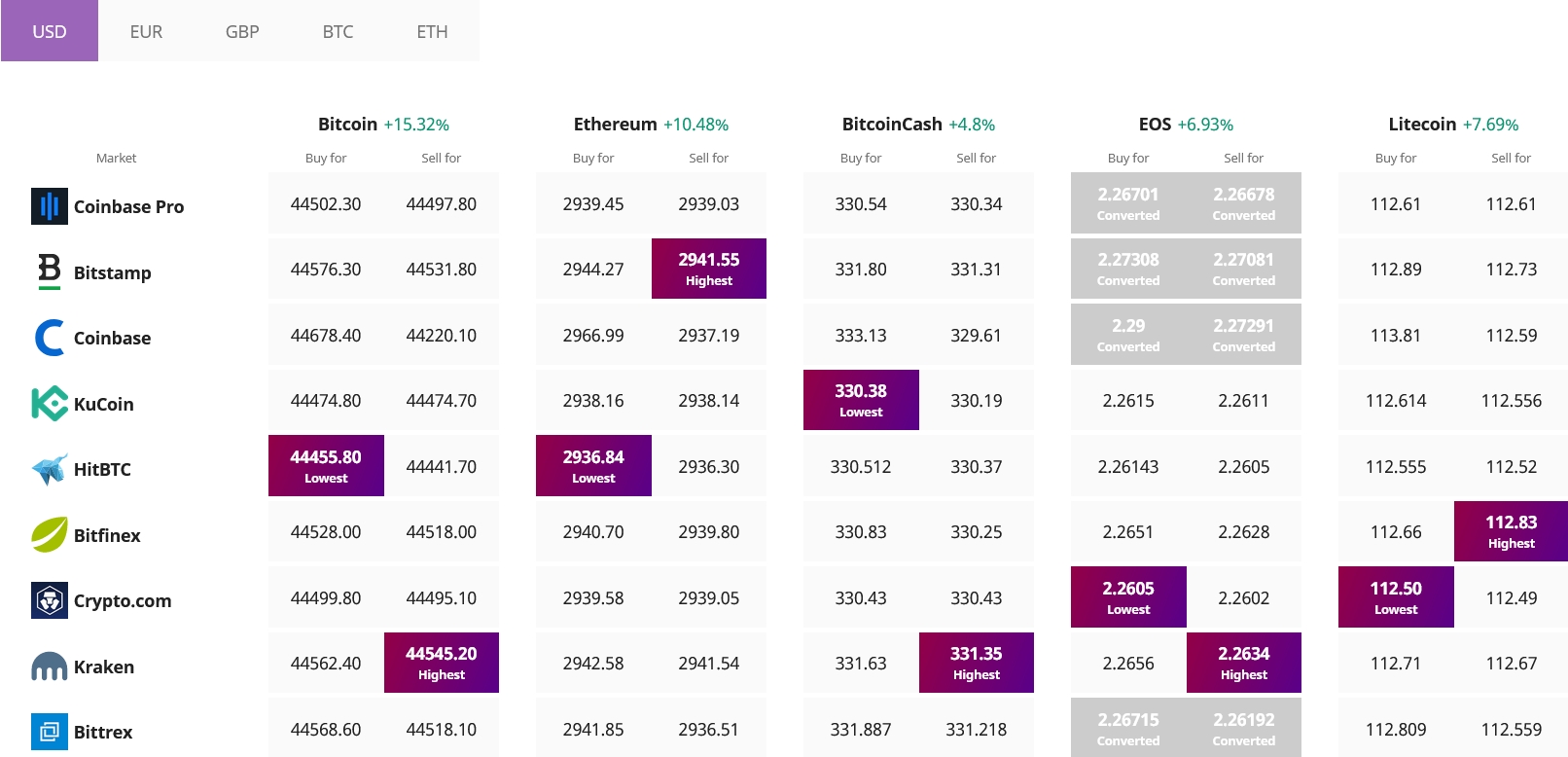Click Bittrex converted EOS sell 2.26192
Viewport: 1568px width, 757px height.
pyautogui.click(x=1244, y=728)
